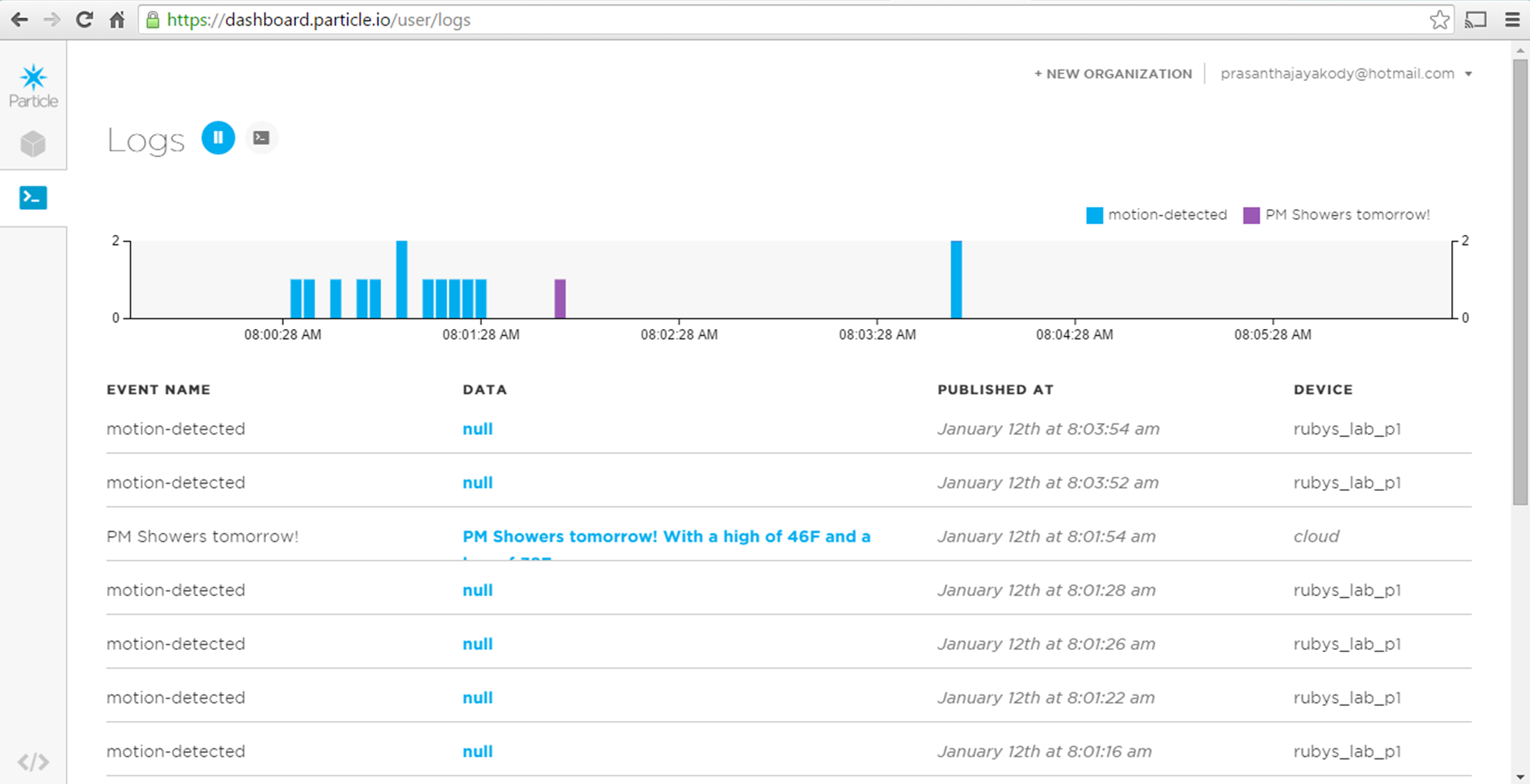1530x784 pixels.
Task: Open the Chrome hamburger menu
Action: (1512, 20)
